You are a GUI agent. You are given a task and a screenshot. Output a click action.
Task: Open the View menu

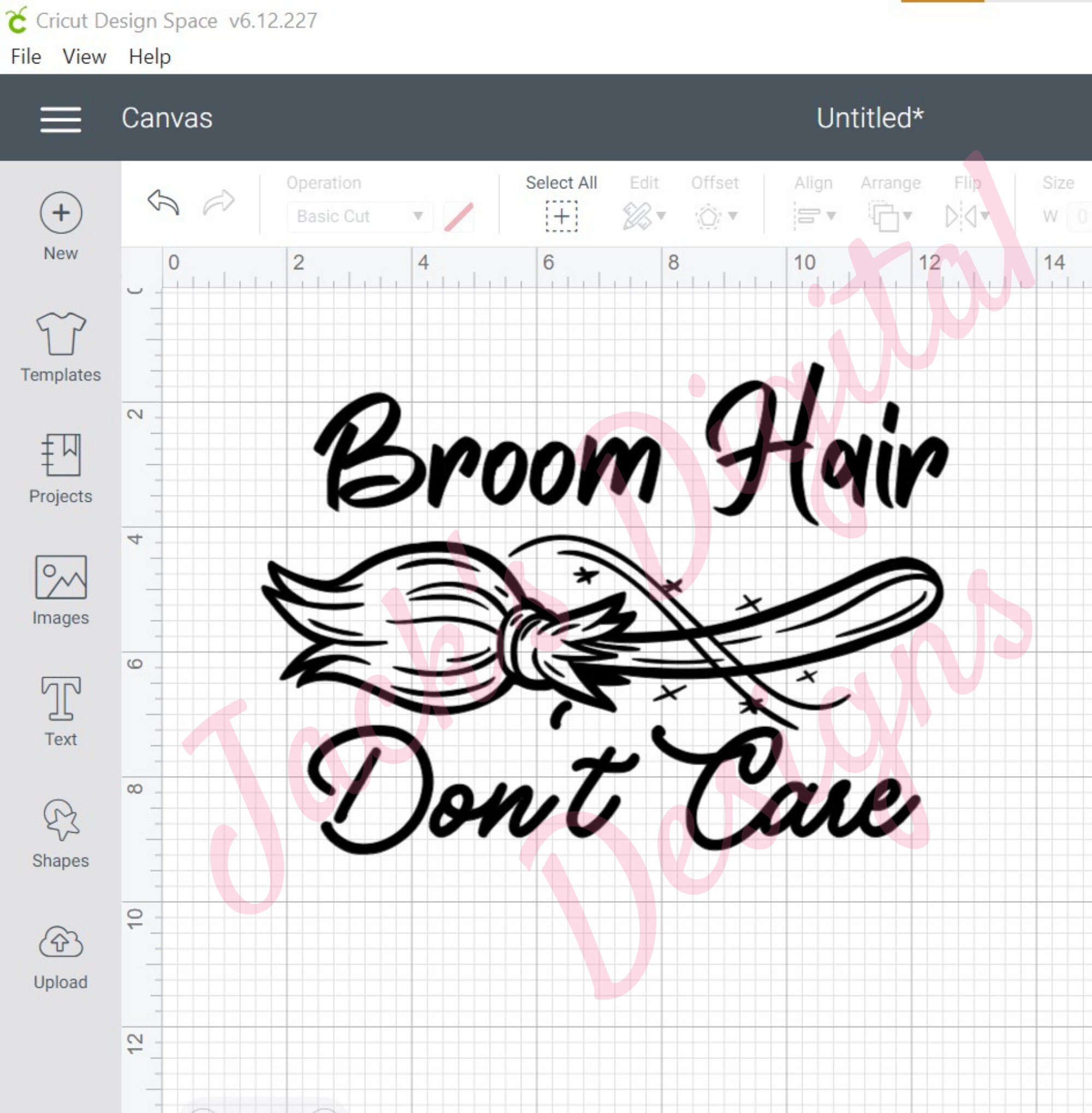[84, 56]
